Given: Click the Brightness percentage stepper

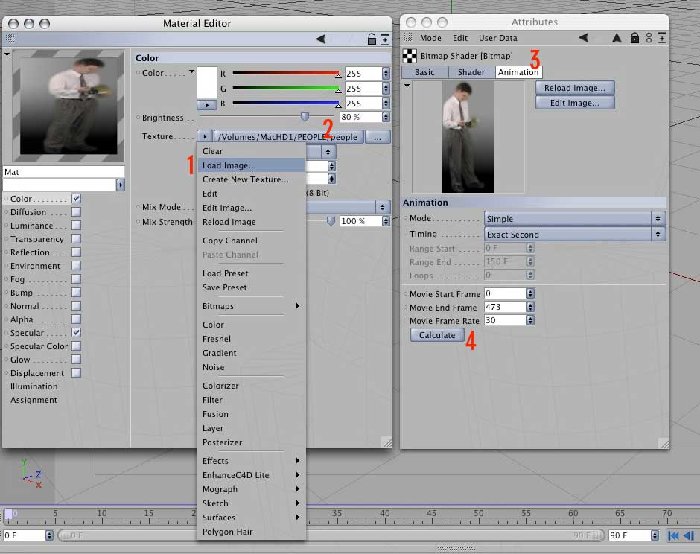Looking at the screenshot, I should (x=386, y=117).
